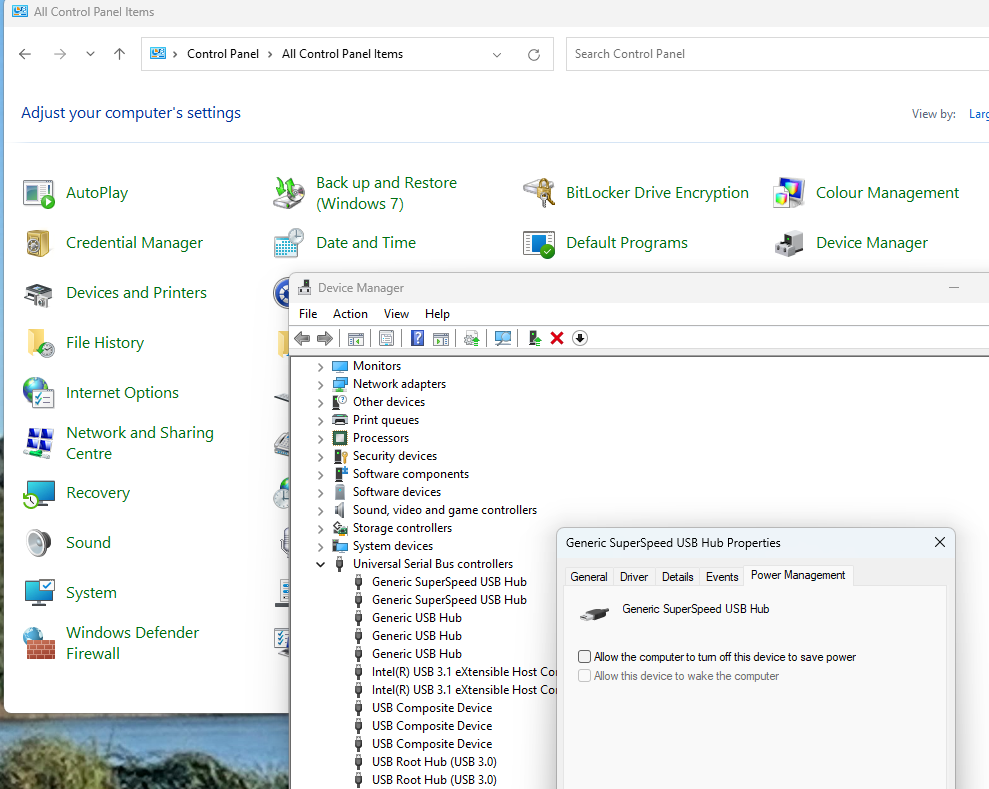Switch to the General tab
The width and height of the screenshot is (989, 789).
(588, 577)
